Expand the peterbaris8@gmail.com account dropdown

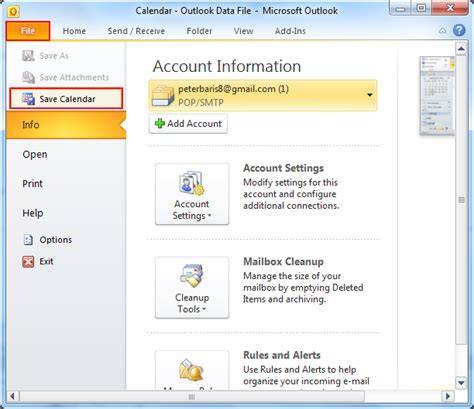coord(369,95)
